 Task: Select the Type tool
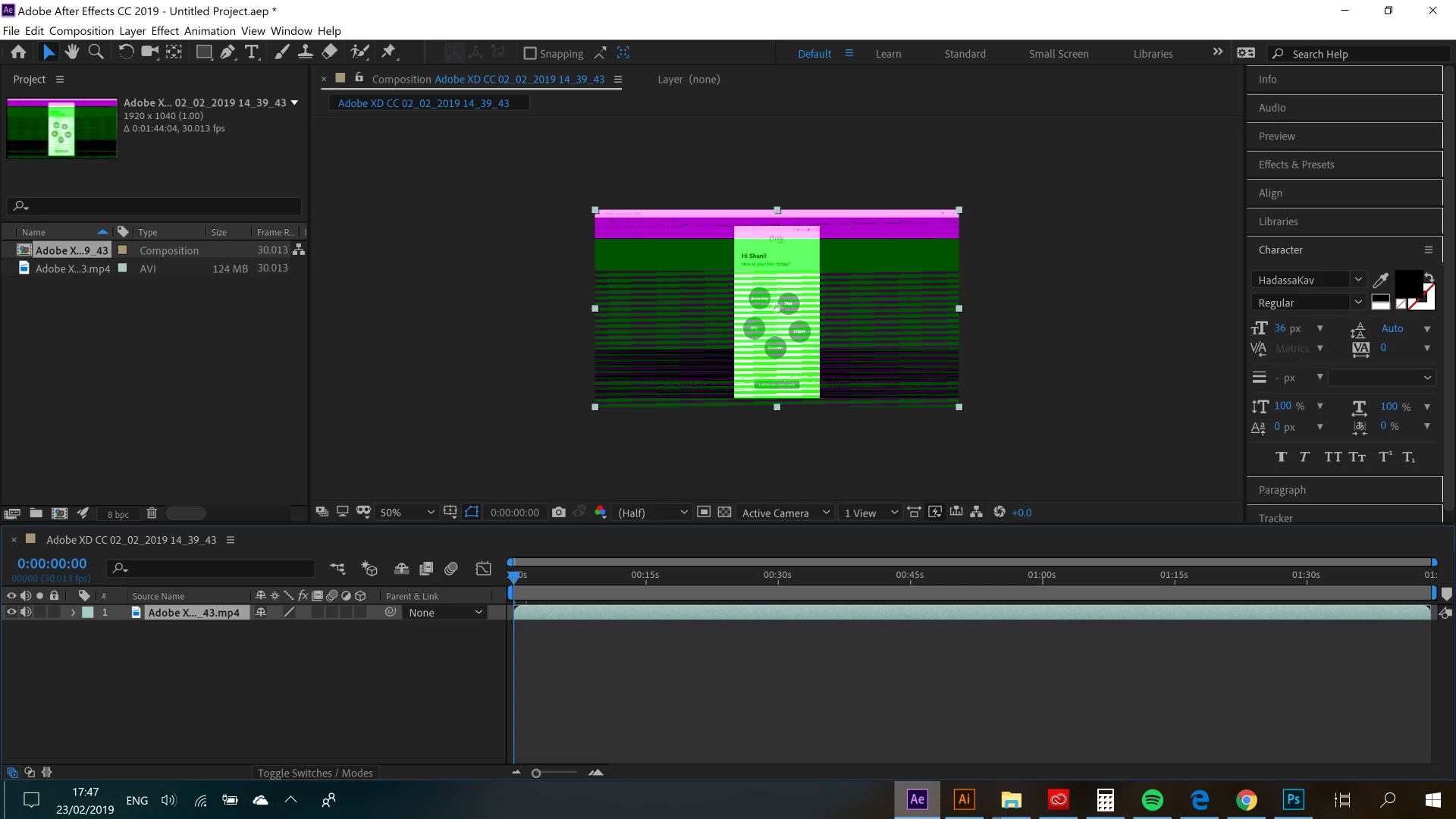coord(252,52)
